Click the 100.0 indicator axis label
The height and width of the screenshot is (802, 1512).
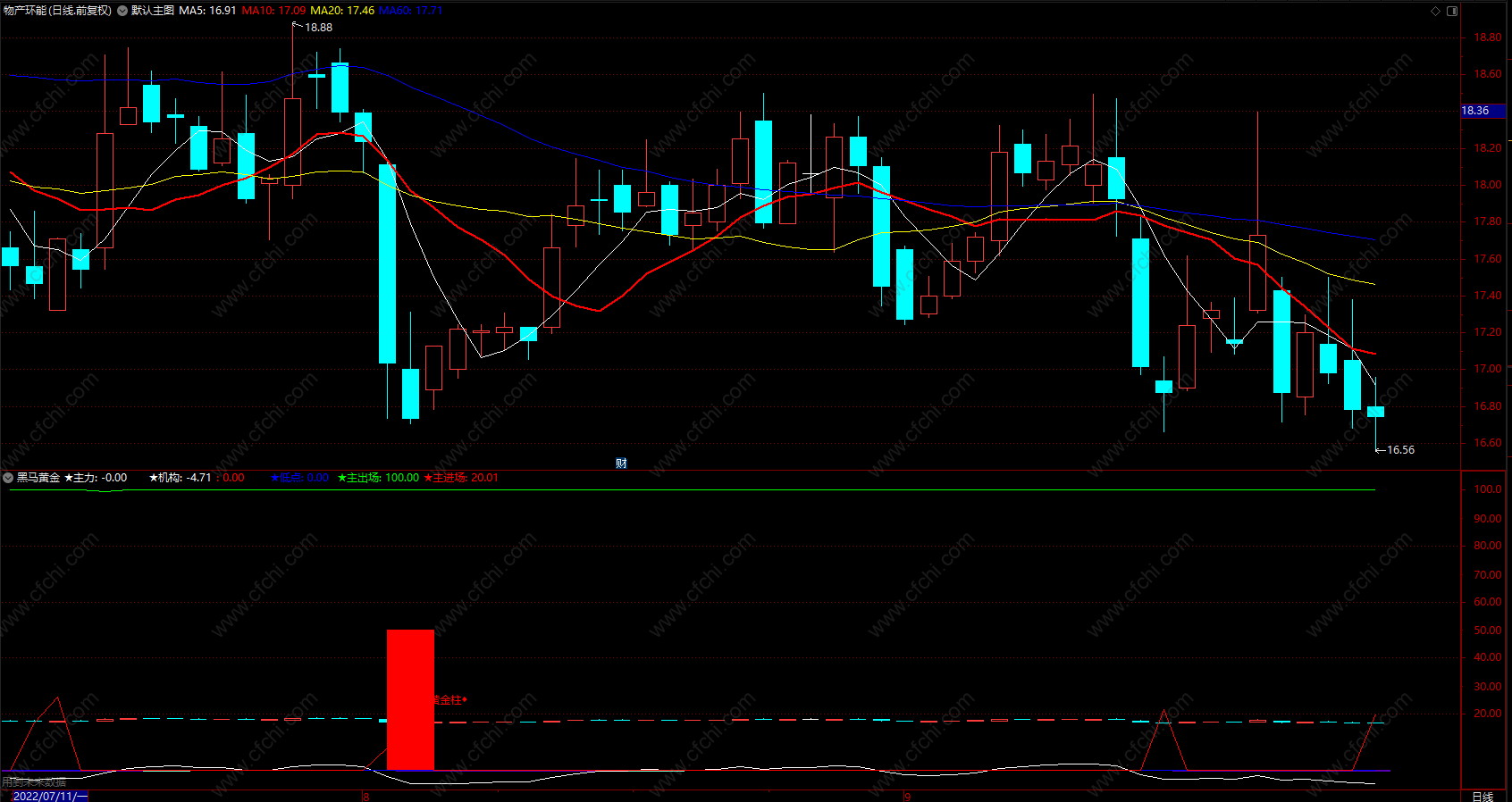(1488, 489)
